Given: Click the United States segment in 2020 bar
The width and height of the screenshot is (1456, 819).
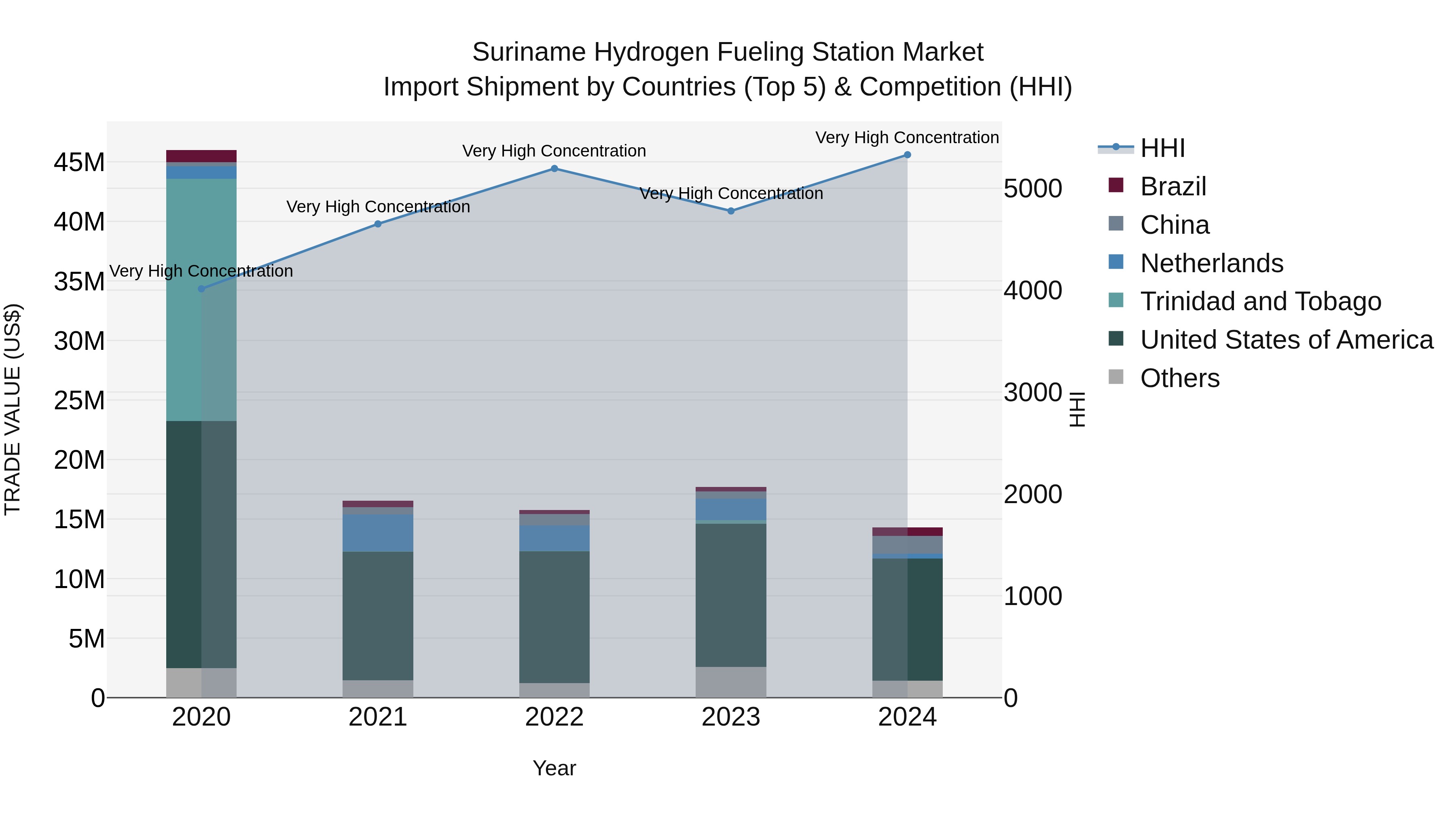Looking at the screenshot, I should tap(201, 544).
